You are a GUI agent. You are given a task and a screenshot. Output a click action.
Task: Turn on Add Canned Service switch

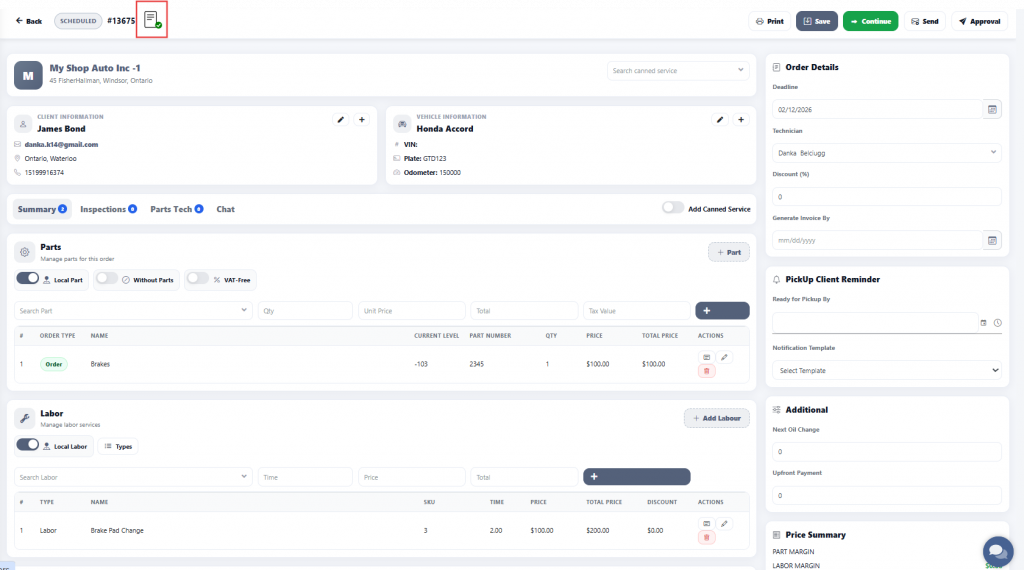pos(673,209)
